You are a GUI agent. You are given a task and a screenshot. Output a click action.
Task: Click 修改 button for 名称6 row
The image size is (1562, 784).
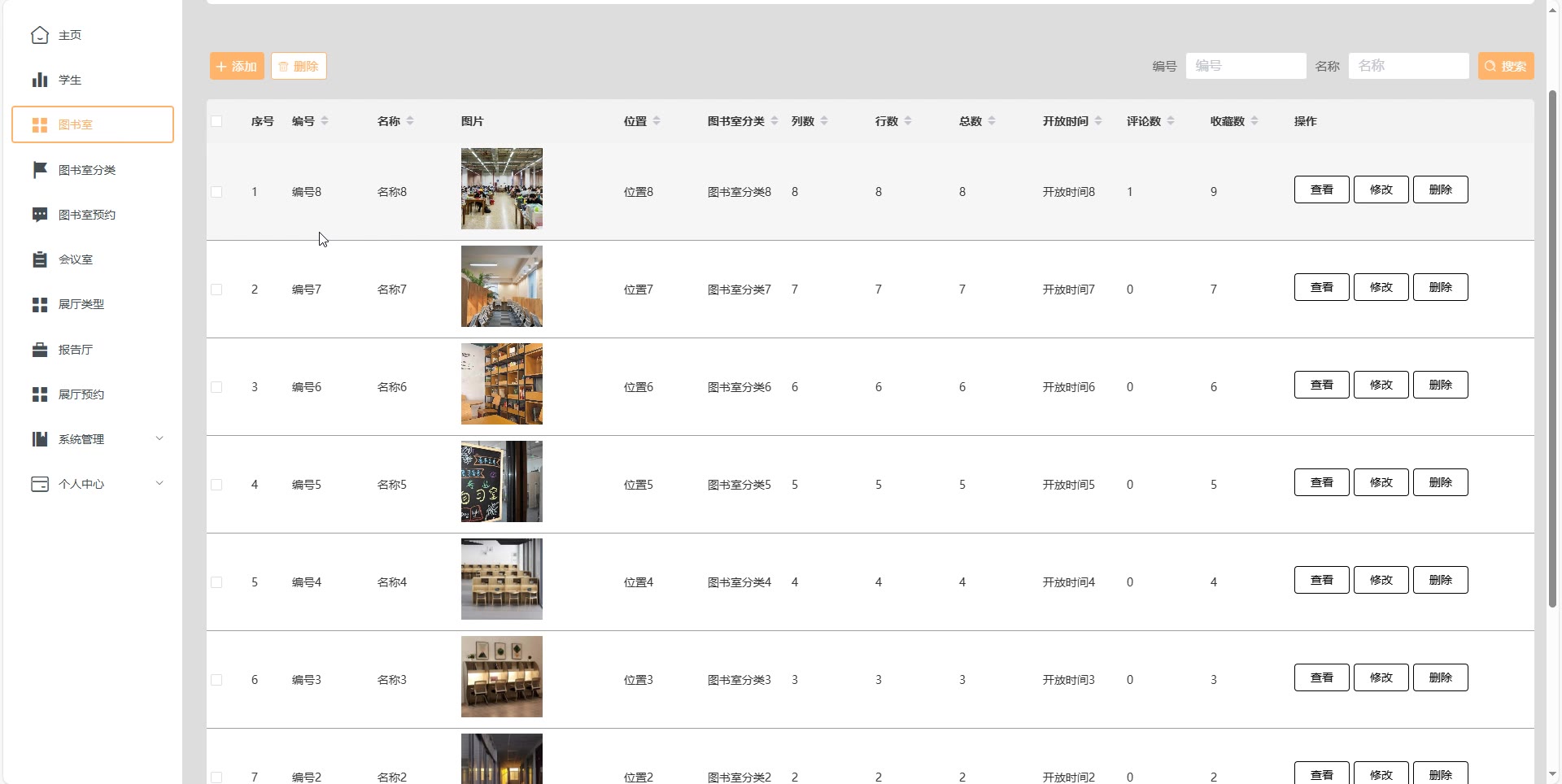coord(1381,385)
